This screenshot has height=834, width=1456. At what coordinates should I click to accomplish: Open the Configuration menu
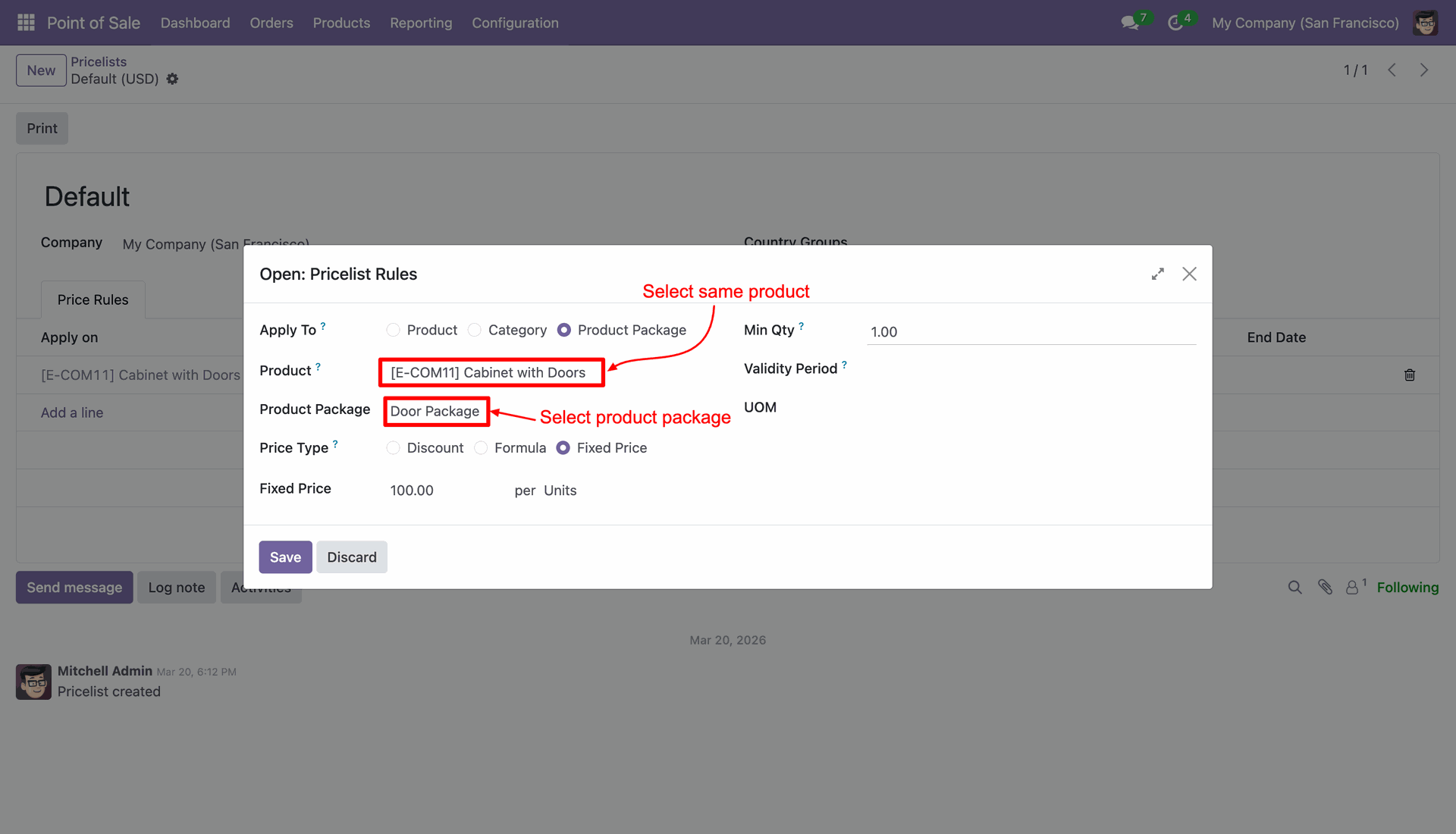click(515, 23)
